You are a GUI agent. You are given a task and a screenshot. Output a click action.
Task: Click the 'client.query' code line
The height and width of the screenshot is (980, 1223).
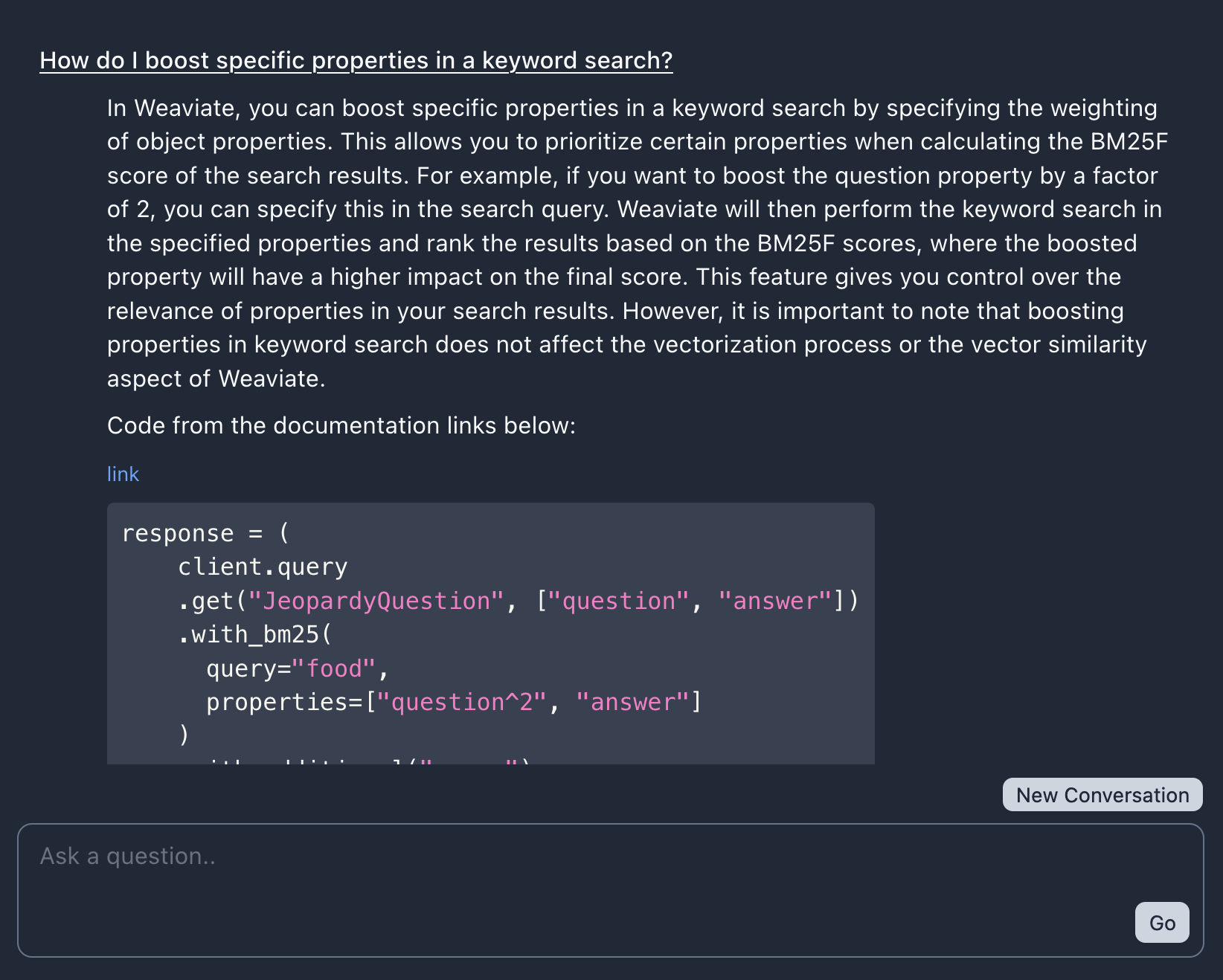coord(262,567)
